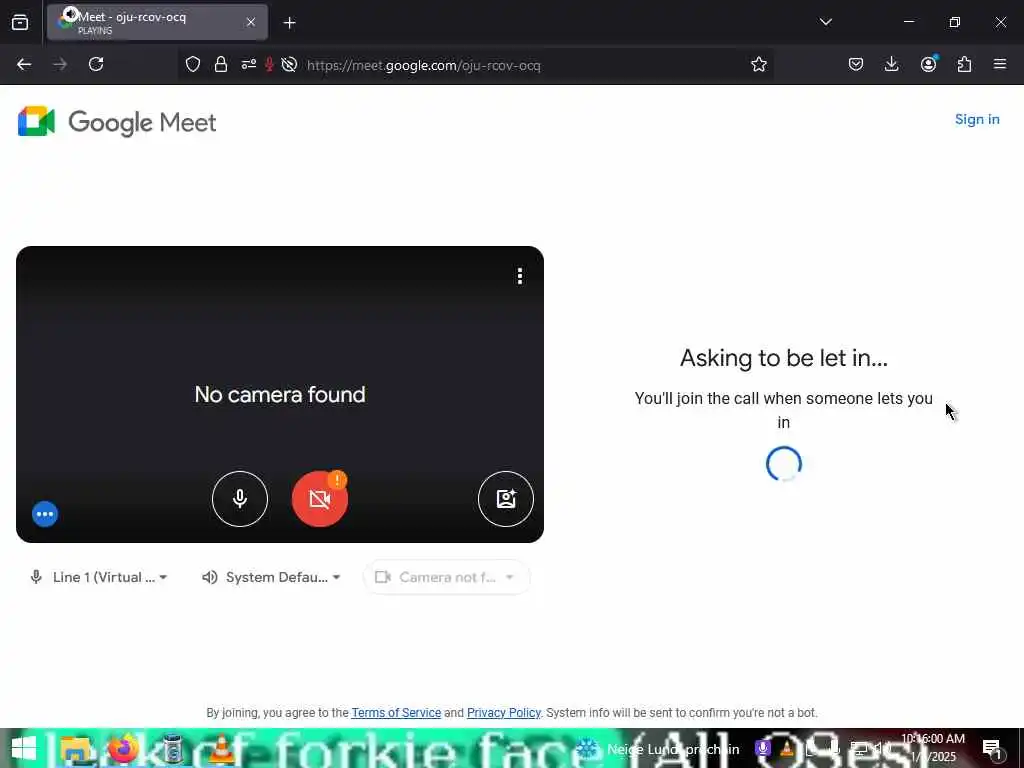
Task: Click the meet.google.com address bar URL
Action: (x=424, y=65)
